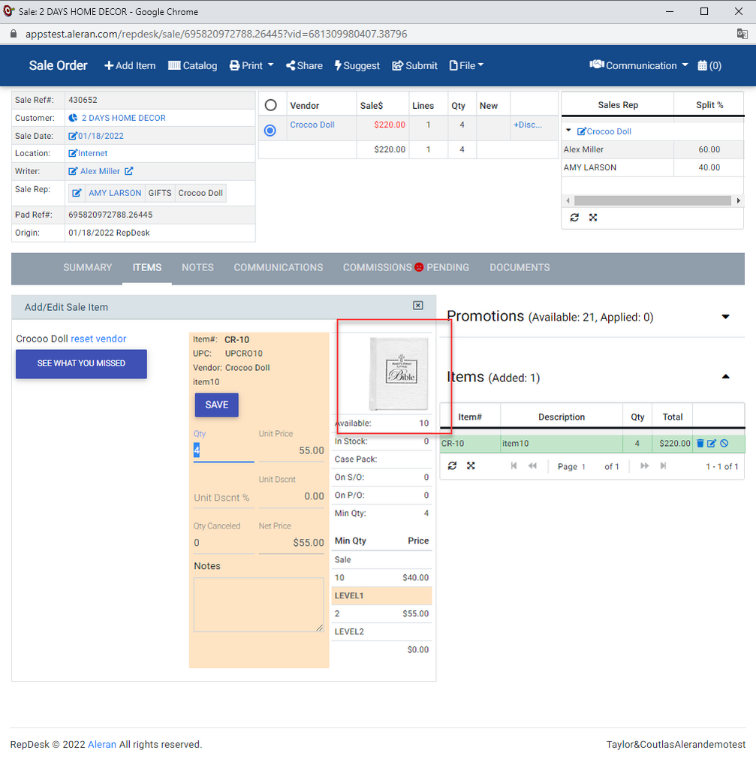The height and width of the screenshot is (774, 756).
Task: Open the Catalog from the toolbar
Action: click(192, 66)
